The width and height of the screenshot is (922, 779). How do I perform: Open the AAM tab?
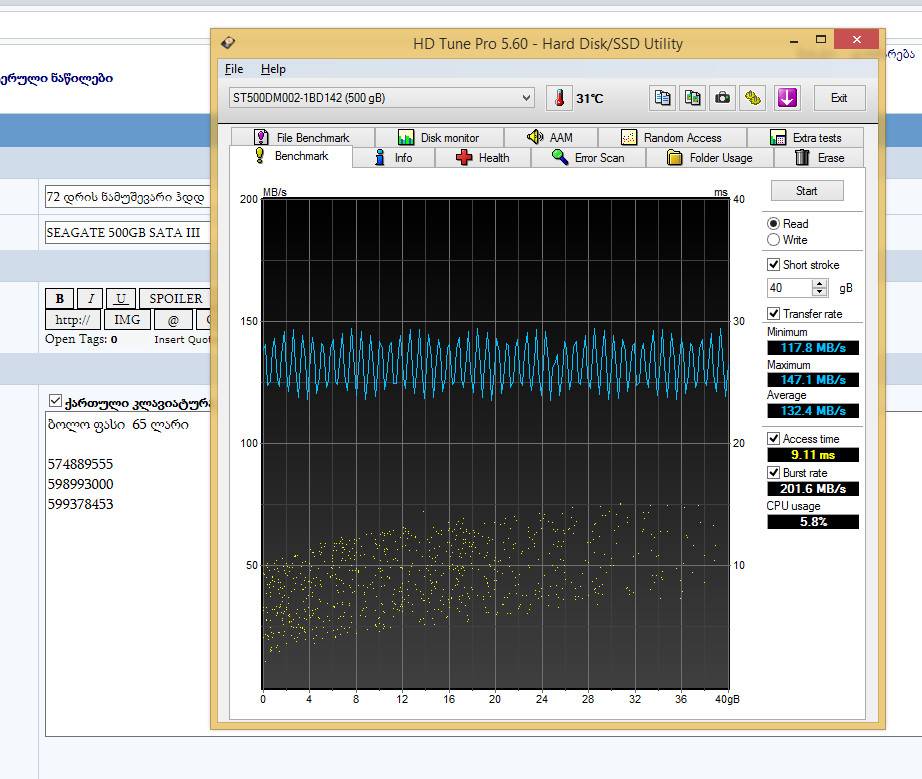pyautogui.click(x=550, y=137)
